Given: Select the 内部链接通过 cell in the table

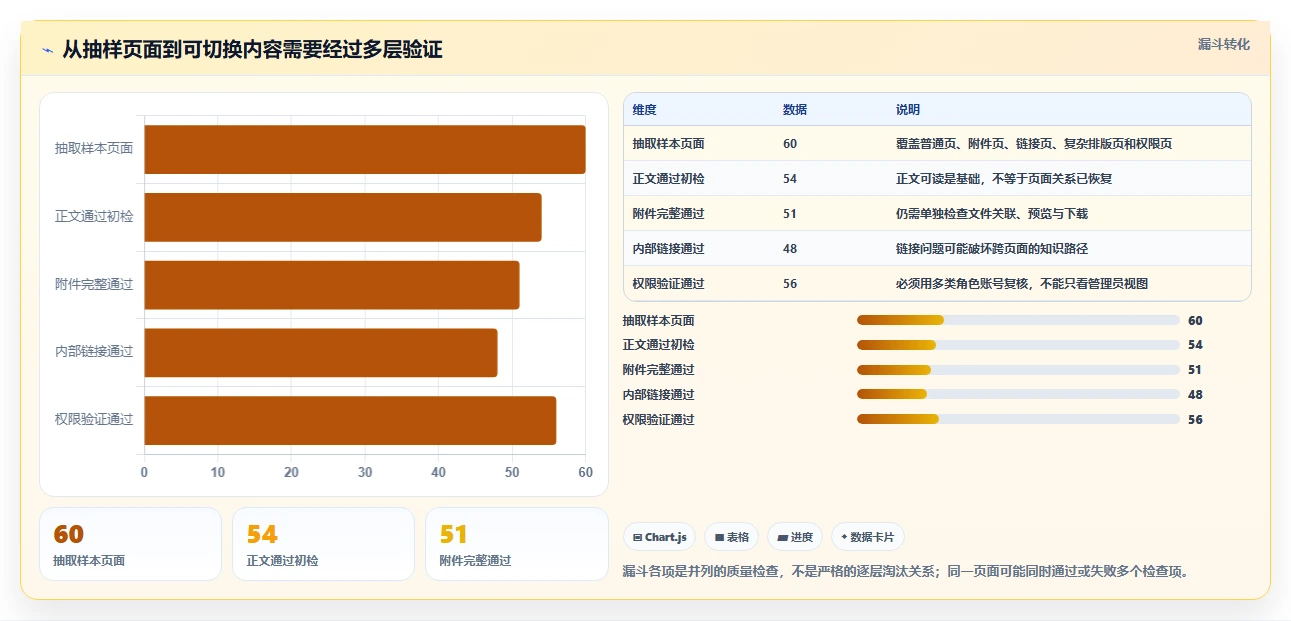Looking at the screenshot, I should [x=668, y=249].
